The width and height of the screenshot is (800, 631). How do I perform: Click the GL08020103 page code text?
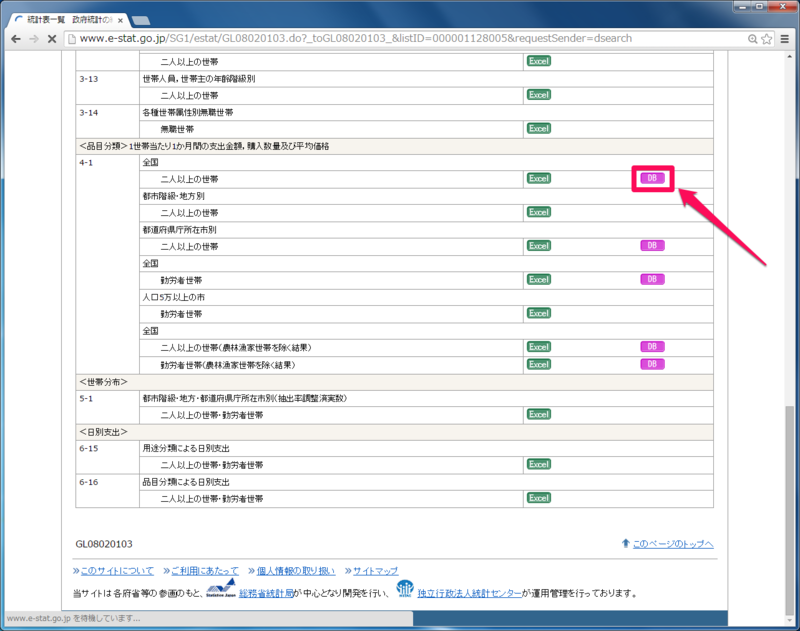click(104, 544)
